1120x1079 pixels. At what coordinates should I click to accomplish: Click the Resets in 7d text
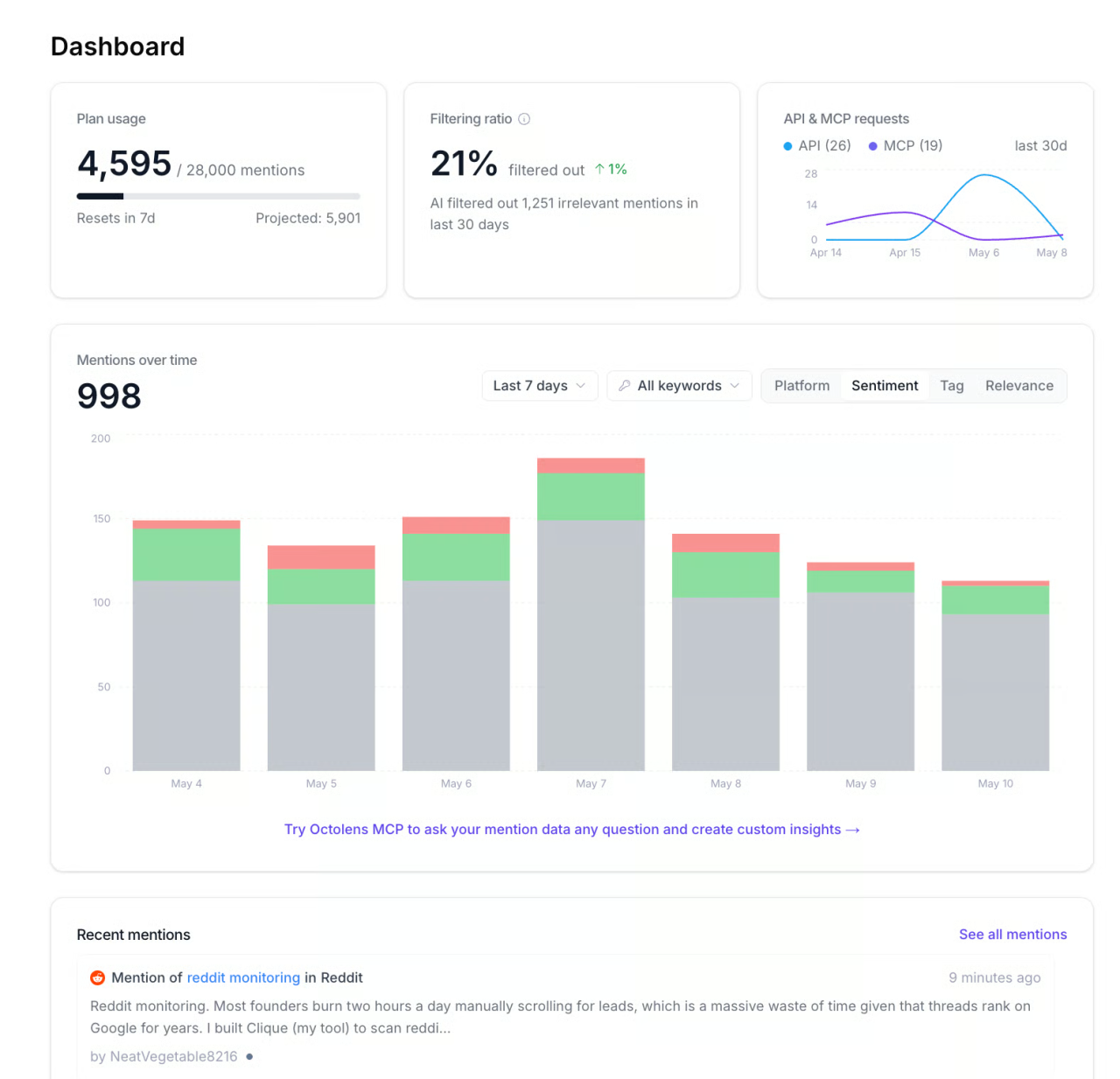point(115,218)
